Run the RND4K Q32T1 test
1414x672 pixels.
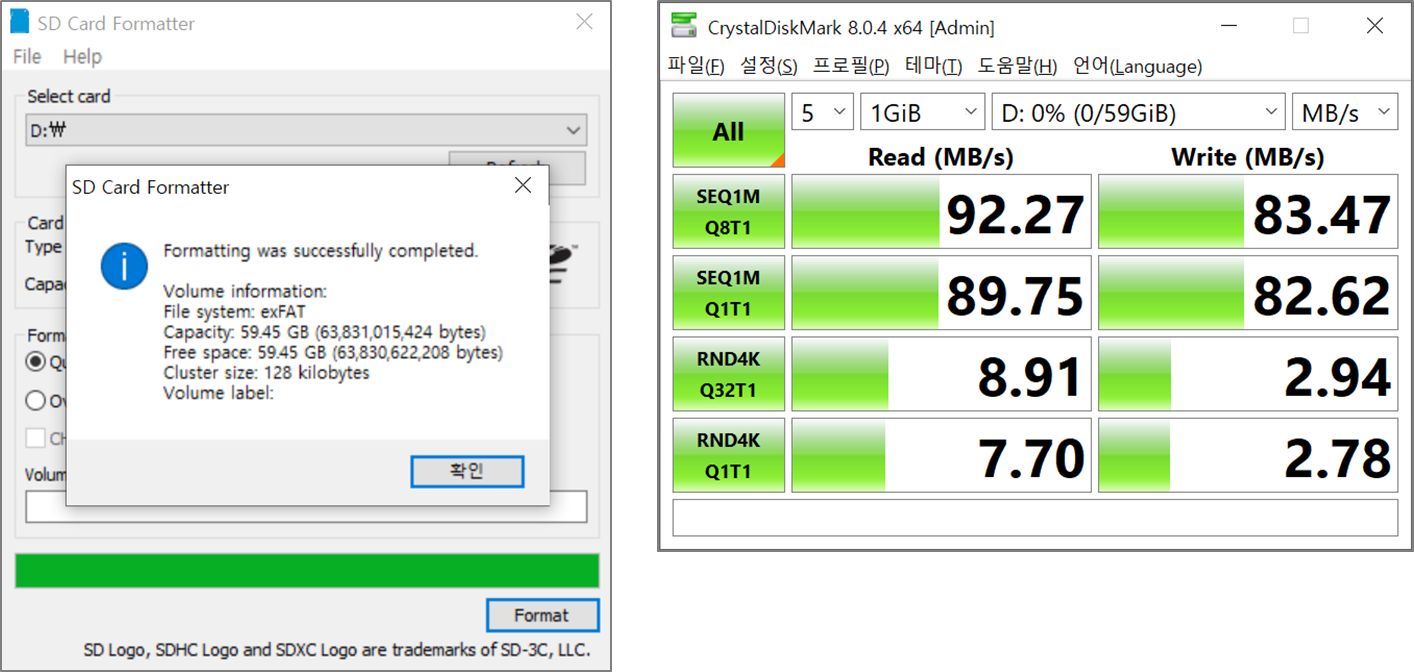click(728, 374)
